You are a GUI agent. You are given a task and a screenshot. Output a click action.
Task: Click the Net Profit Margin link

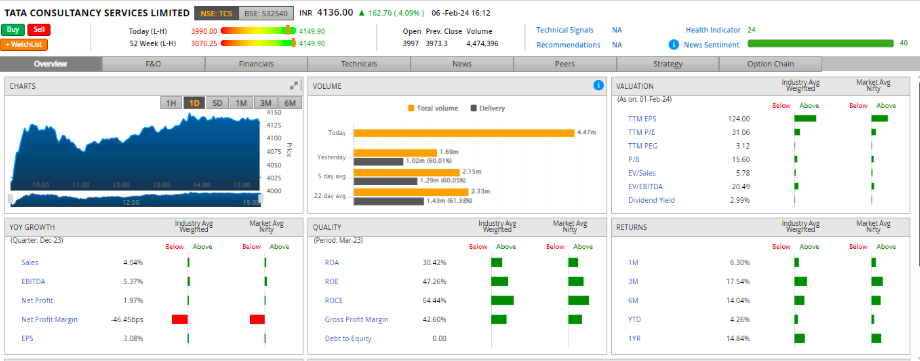[49, 319]
